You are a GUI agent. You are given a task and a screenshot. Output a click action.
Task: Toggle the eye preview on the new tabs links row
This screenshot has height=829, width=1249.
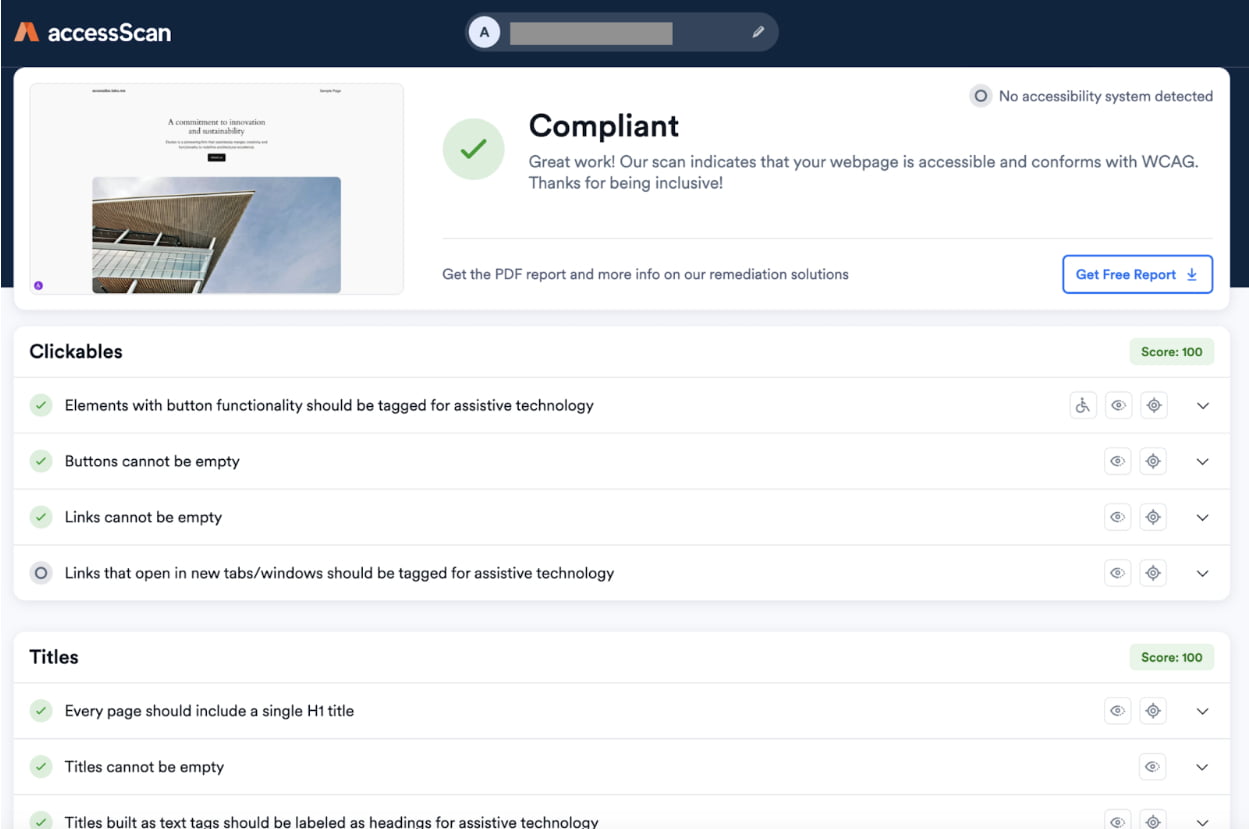pos(1118,573)
